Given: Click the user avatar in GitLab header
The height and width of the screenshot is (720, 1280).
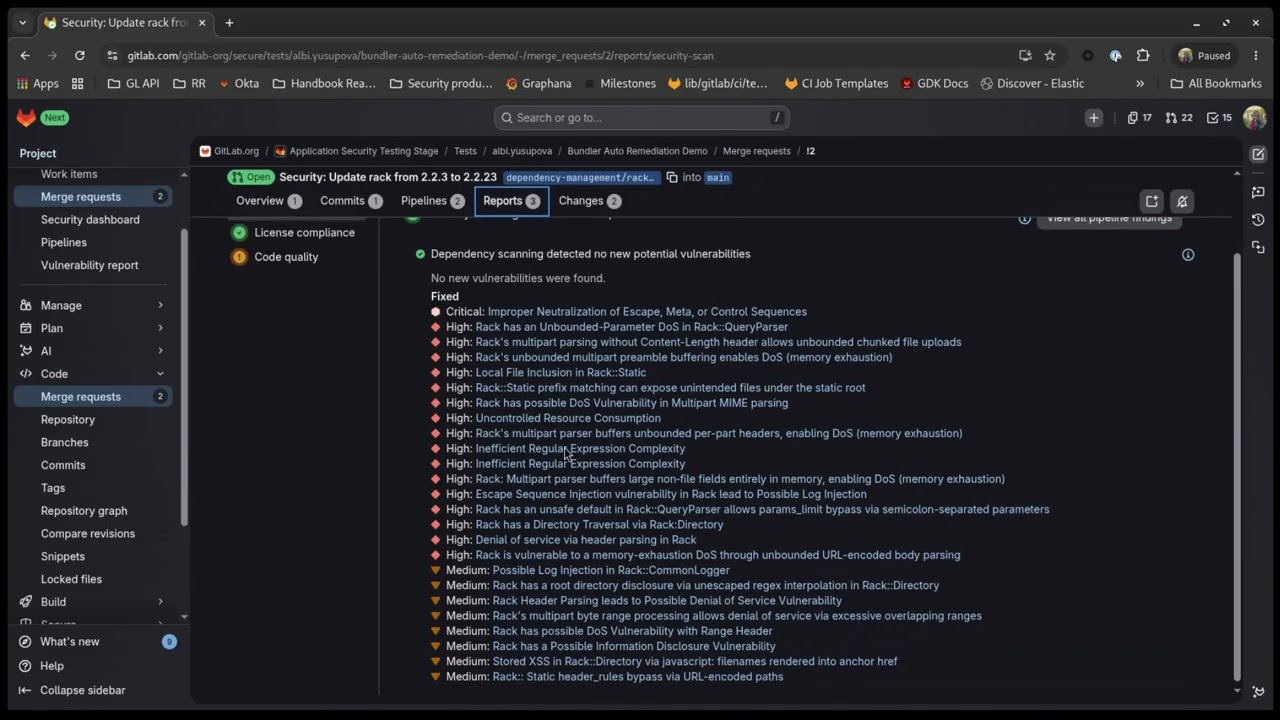Looking at the screenshot, I should tap(1254, 118).
